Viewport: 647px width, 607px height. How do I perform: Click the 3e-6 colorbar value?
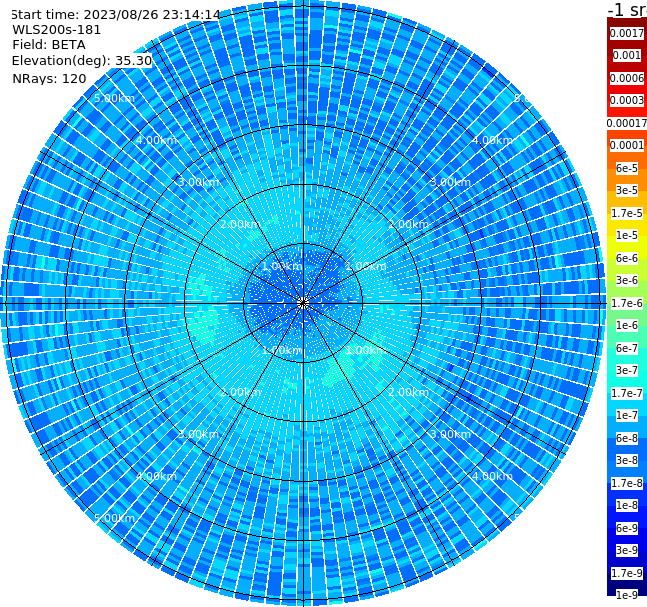click(627, 280)
